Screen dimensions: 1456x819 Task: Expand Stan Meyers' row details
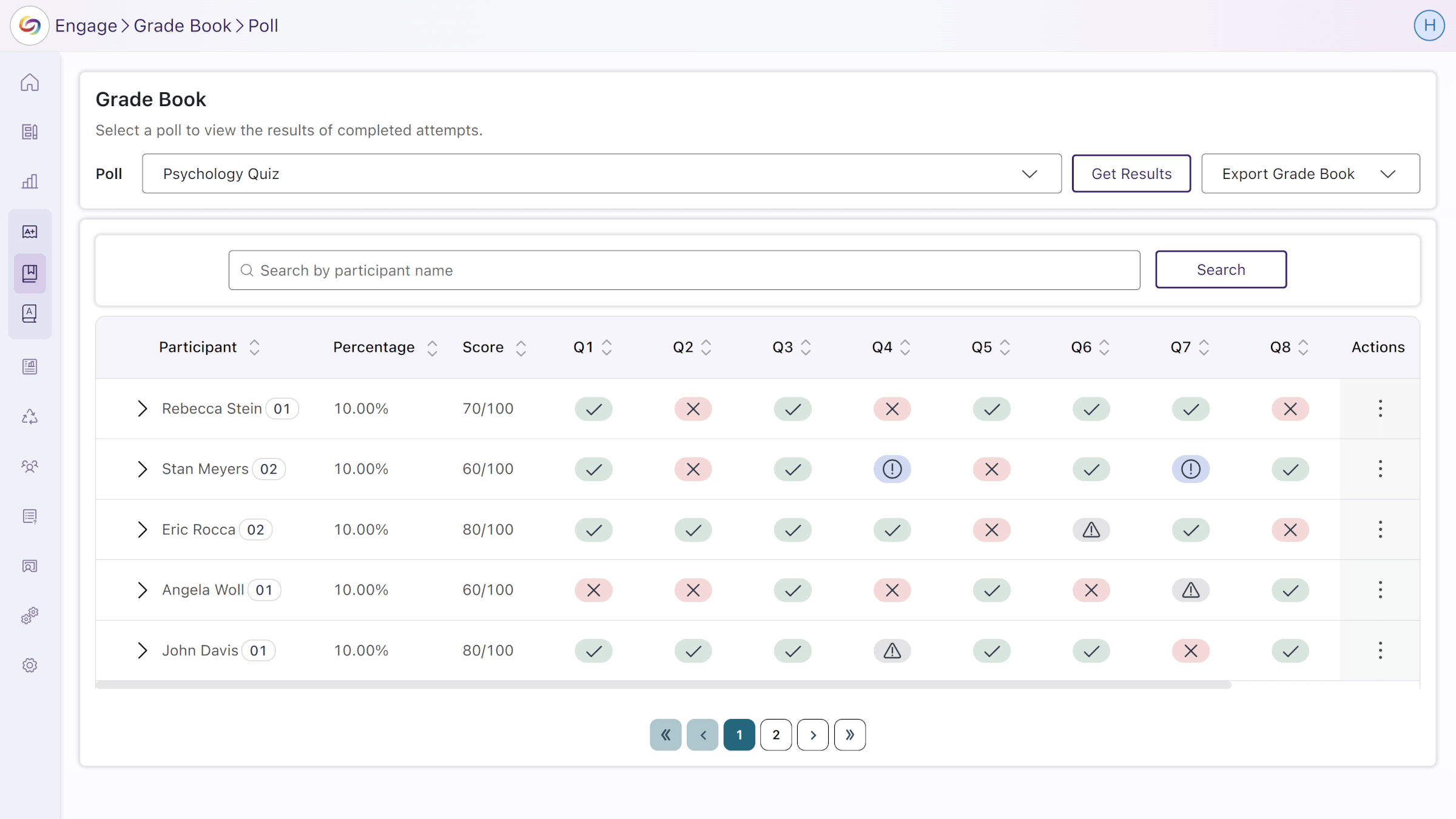143,468
